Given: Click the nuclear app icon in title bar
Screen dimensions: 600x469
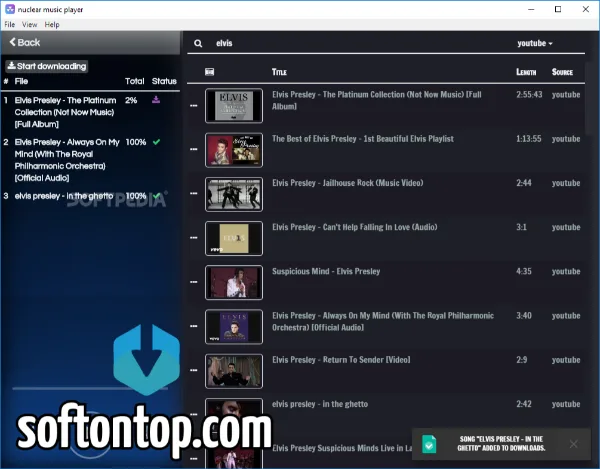Looking at the screenshot, I should pos(10,9).
